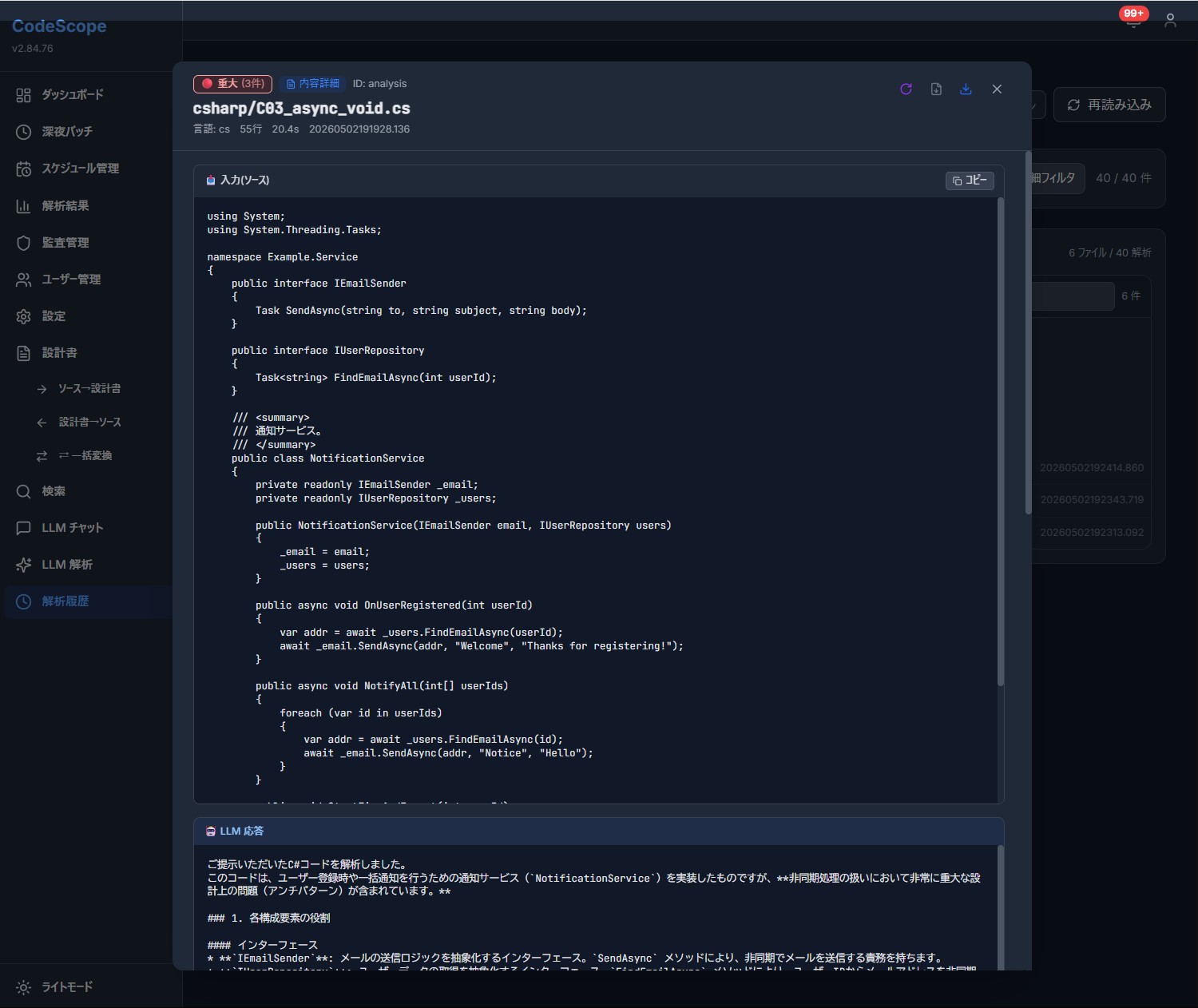Click the file title csharp/C03_async_void.cs
This screenshot has height=1008, width=1198.
point(302,109)
